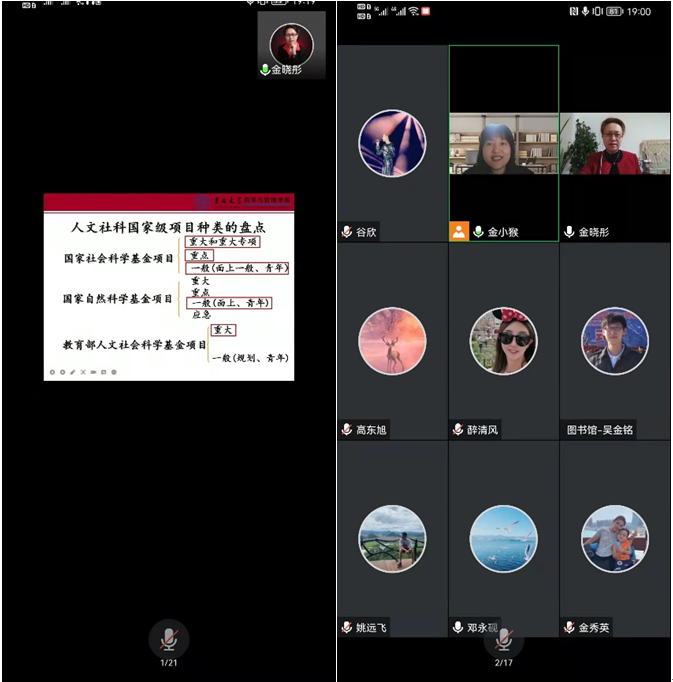Tap the 2/17 page indicator

click(x=504, y=663)
